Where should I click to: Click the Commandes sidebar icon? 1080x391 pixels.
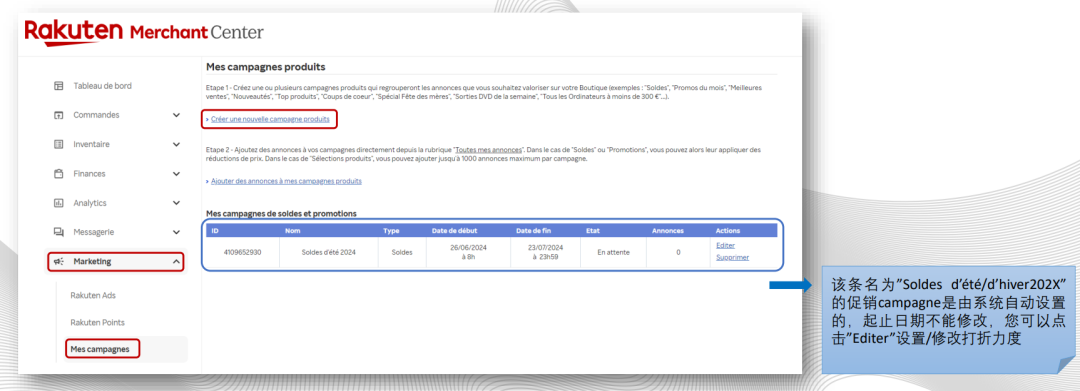pos(59,115)
